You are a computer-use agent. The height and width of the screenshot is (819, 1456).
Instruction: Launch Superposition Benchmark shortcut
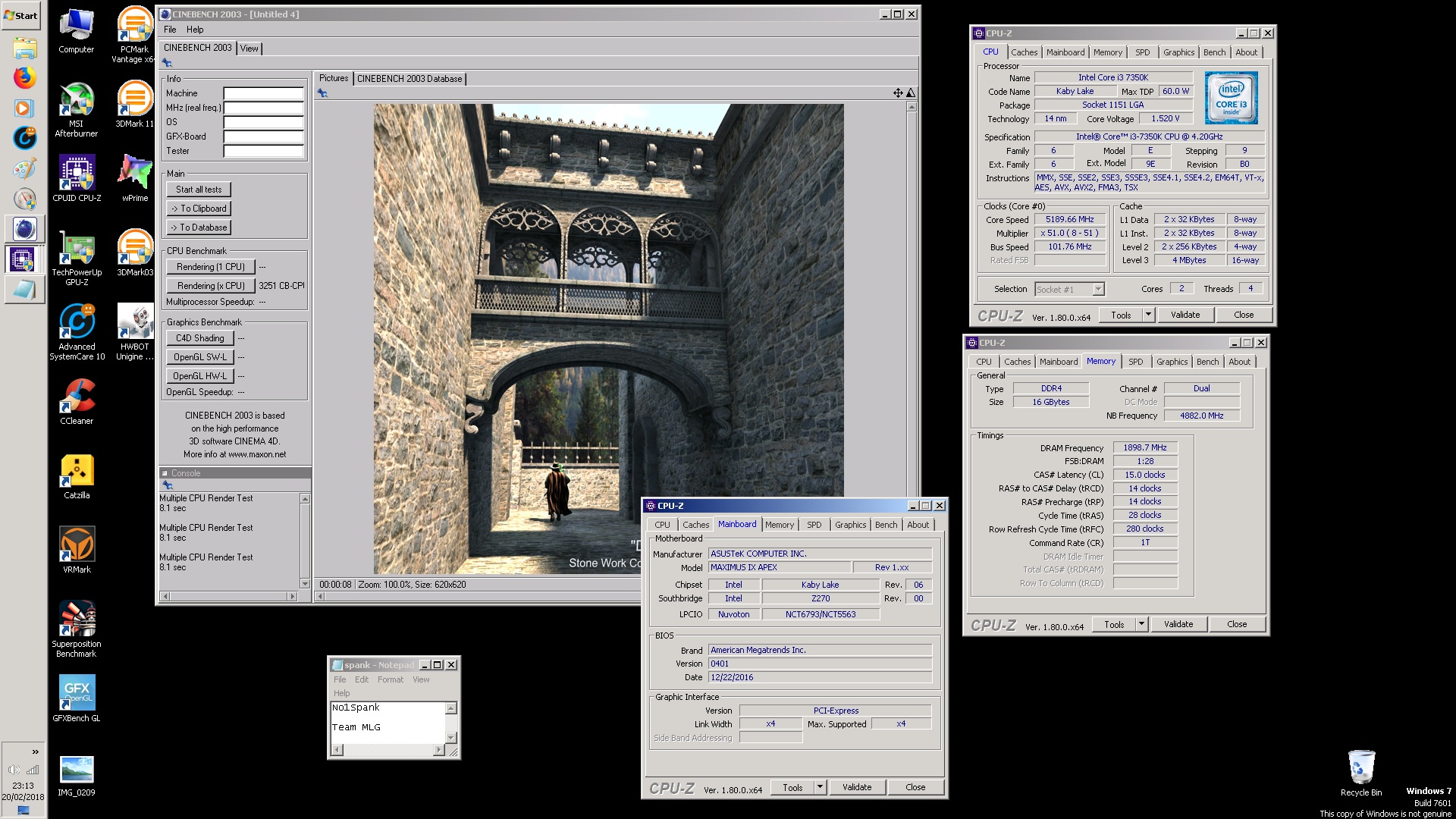click(77, 629)
